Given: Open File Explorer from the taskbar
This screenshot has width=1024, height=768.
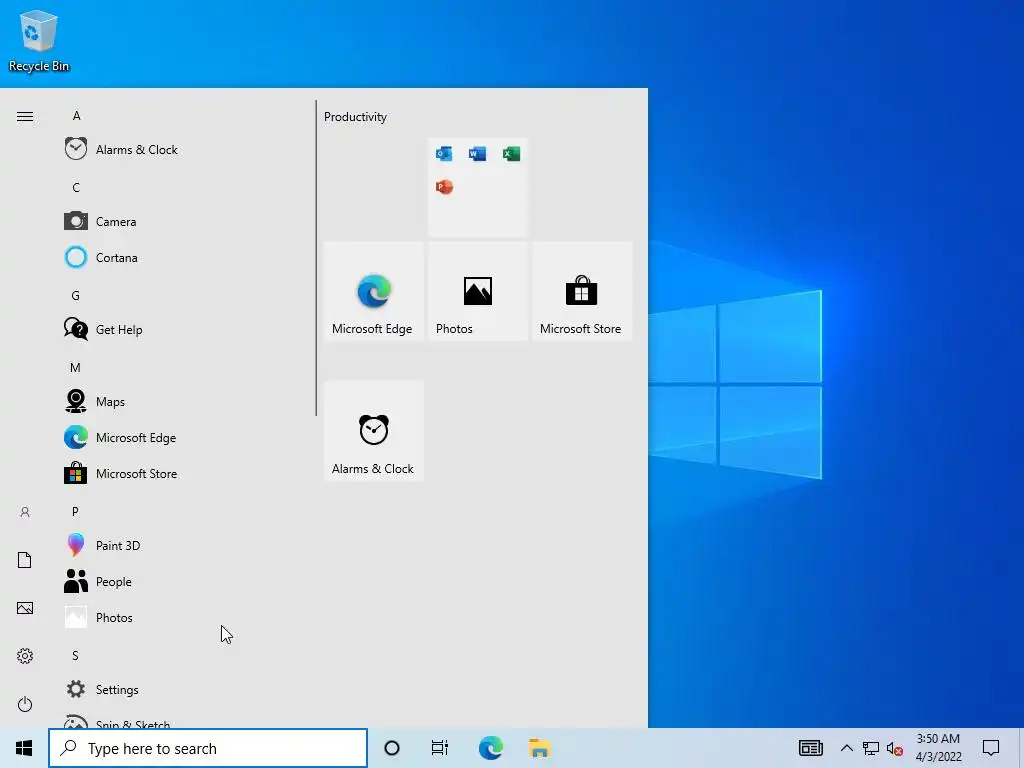Looking at the screenshot, I should (x=539, y=748).
